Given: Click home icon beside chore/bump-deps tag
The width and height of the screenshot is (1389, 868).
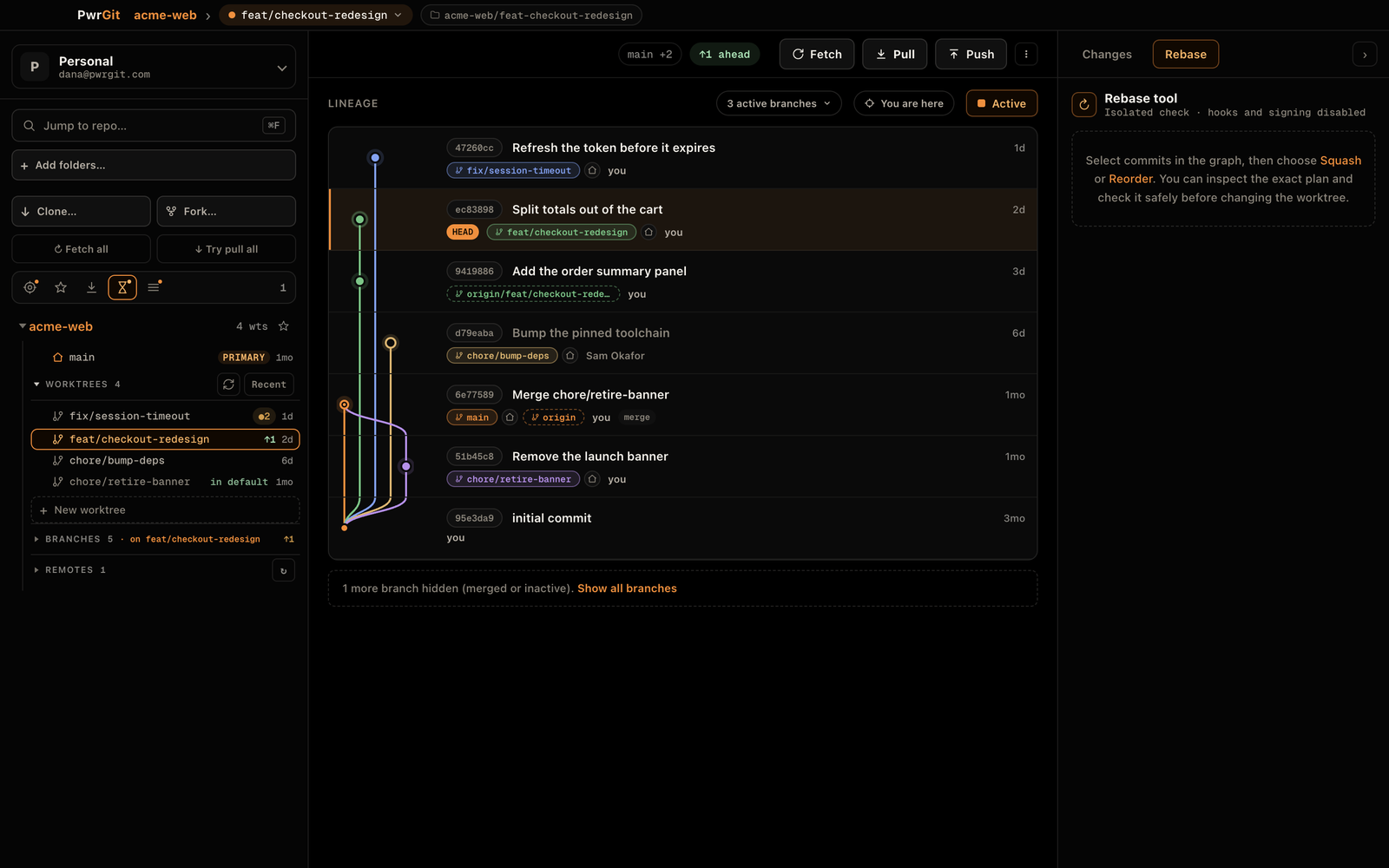Looking at the screenshot, I should pyautogui.click(x=570, y=355).
